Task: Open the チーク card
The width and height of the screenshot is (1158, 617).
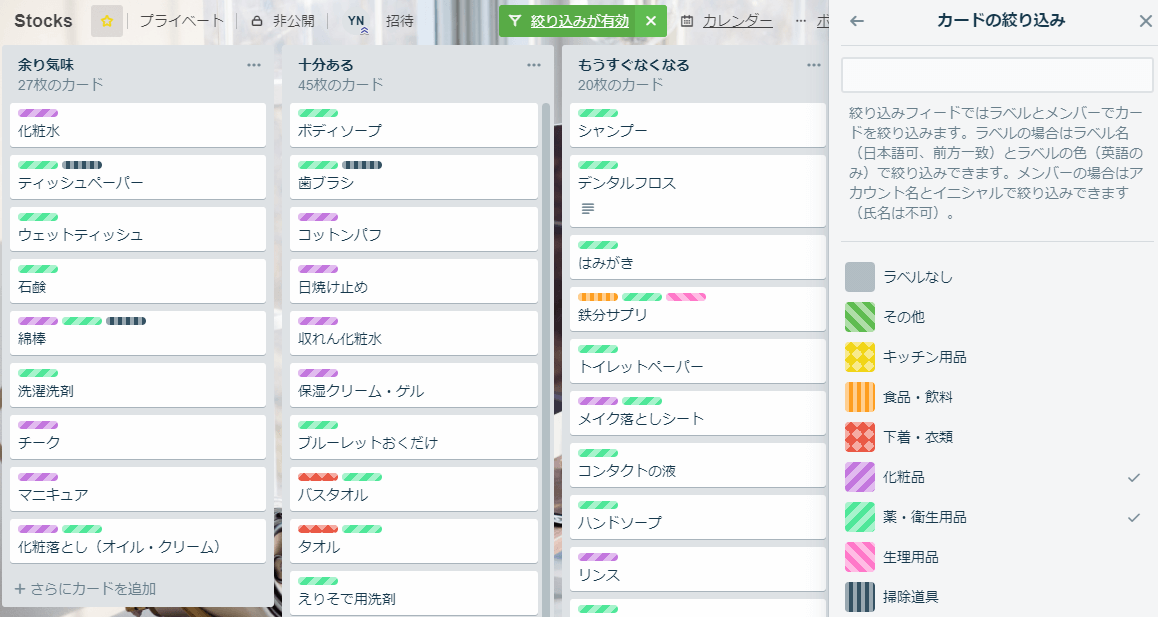Action: point(137,437)
